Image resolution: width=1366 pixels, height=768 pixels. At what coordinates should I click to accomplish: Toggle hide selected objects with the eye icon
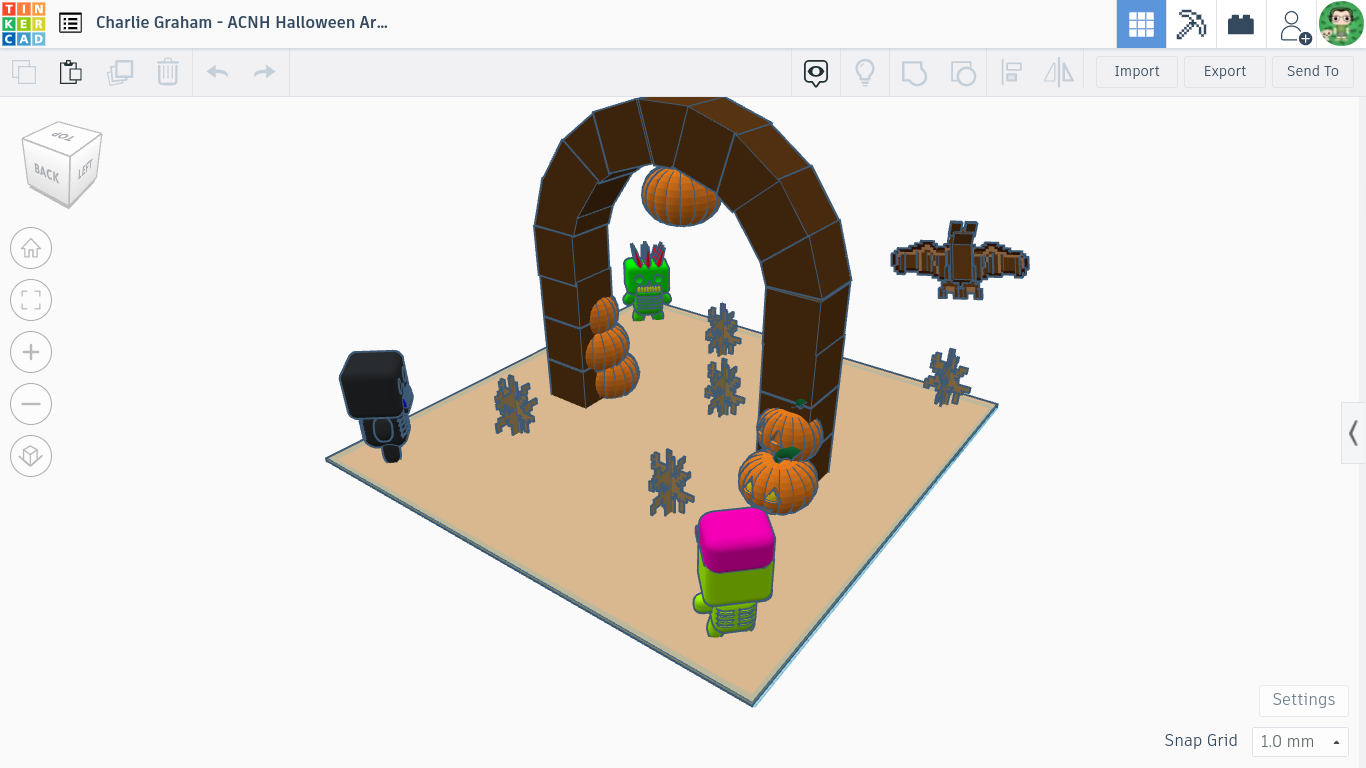click(816, 72)
